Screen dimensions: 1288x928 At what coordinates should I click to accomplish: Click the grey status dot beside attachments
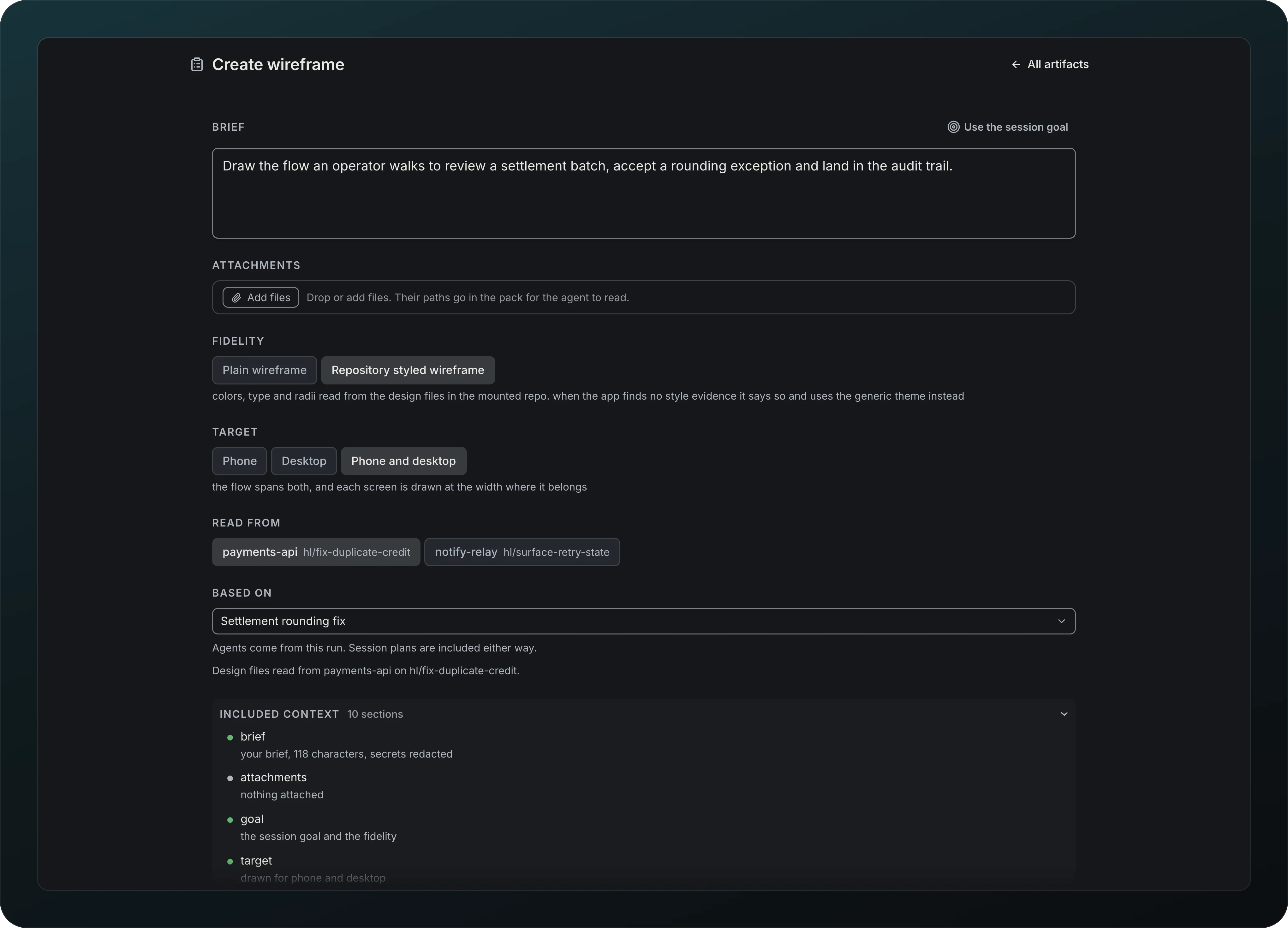[x=230, y=778]
